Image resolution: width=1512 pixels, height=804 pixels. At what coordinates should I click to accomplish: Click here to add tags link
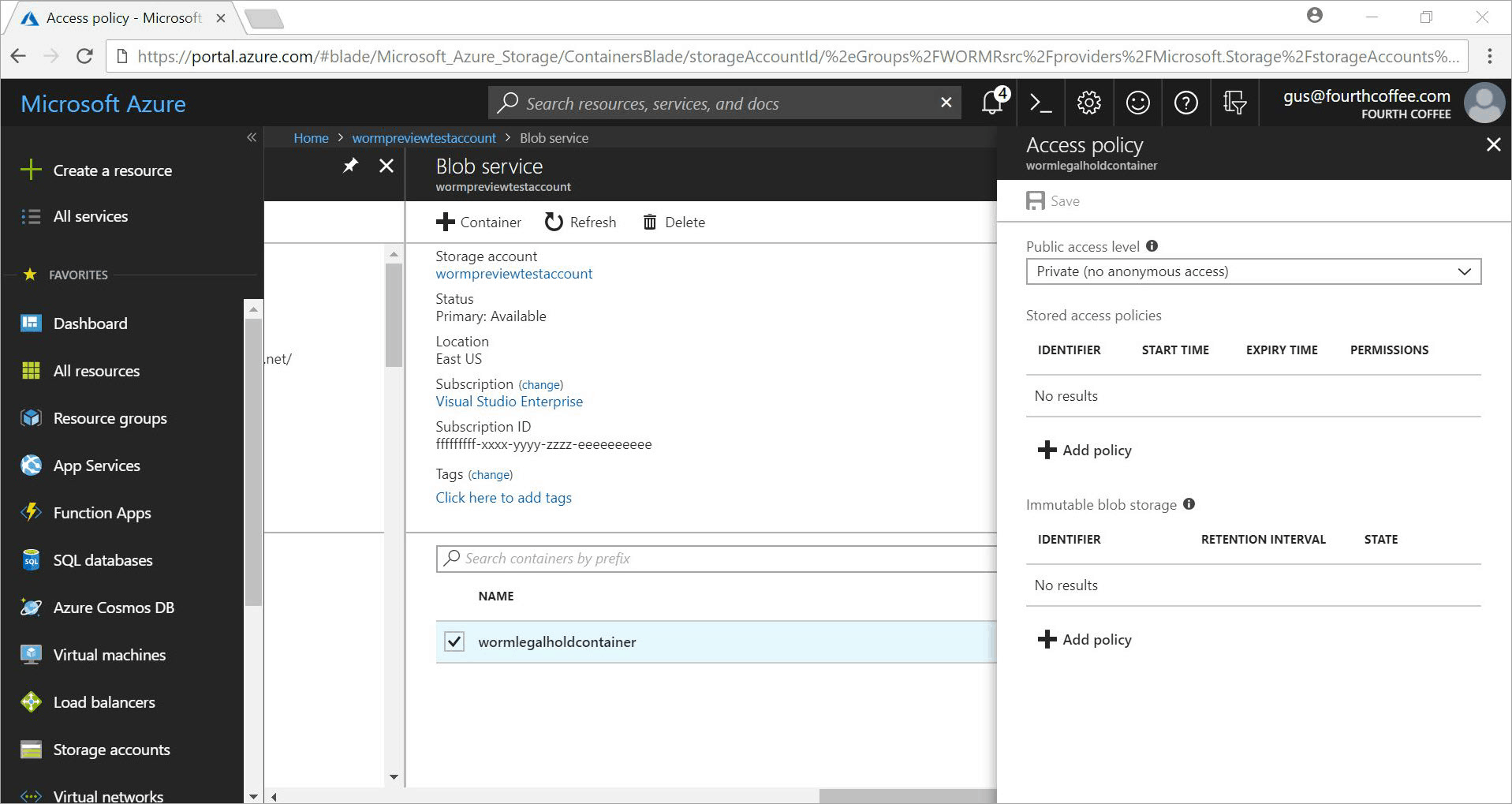pos(503,497)
